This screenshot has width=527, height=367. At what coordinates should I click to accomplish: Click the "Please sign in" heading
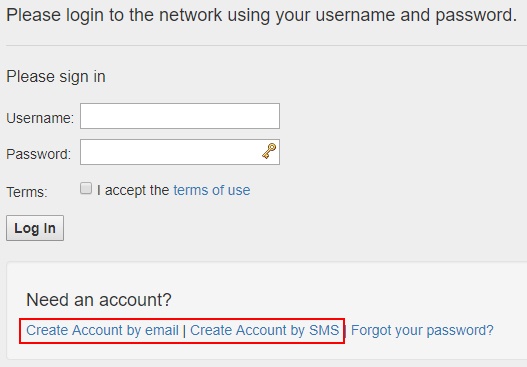[56, 77]
